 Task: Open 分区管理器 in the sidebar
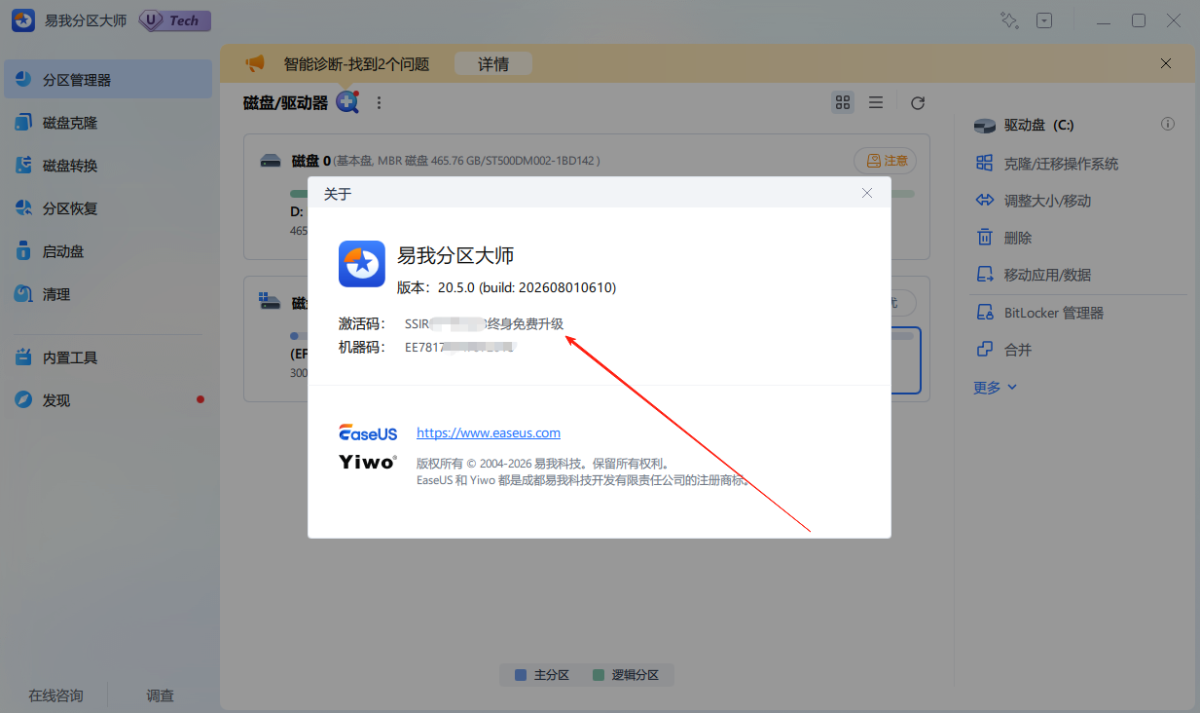[108, 80]
